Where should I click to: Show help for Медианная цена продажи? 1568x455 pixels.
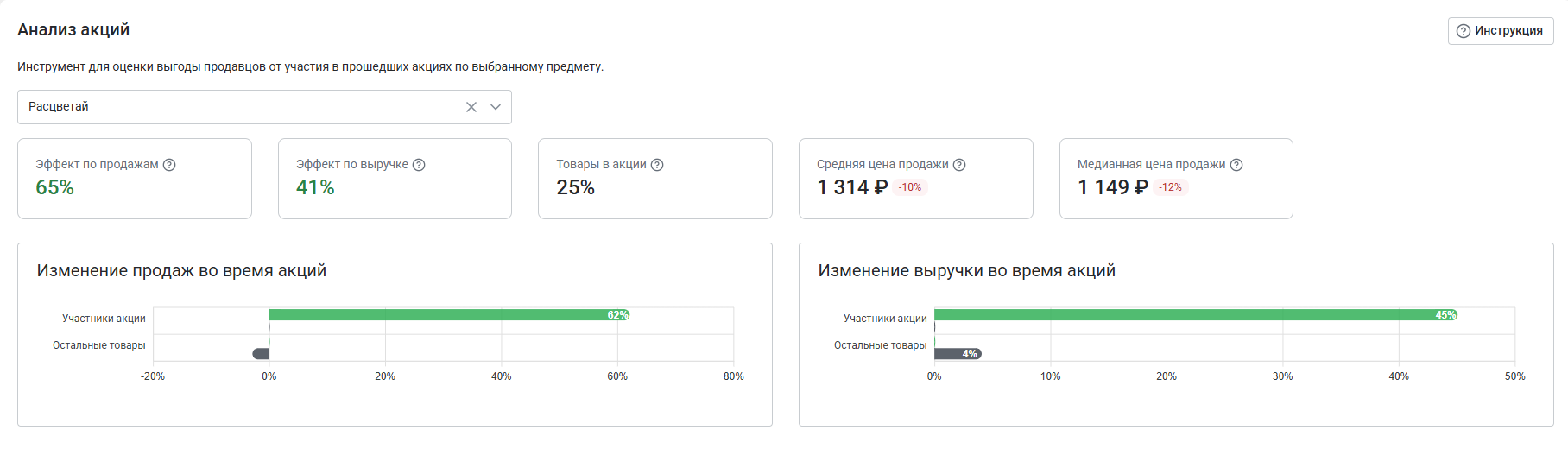pyautogui.click(x=1236, y=165)
